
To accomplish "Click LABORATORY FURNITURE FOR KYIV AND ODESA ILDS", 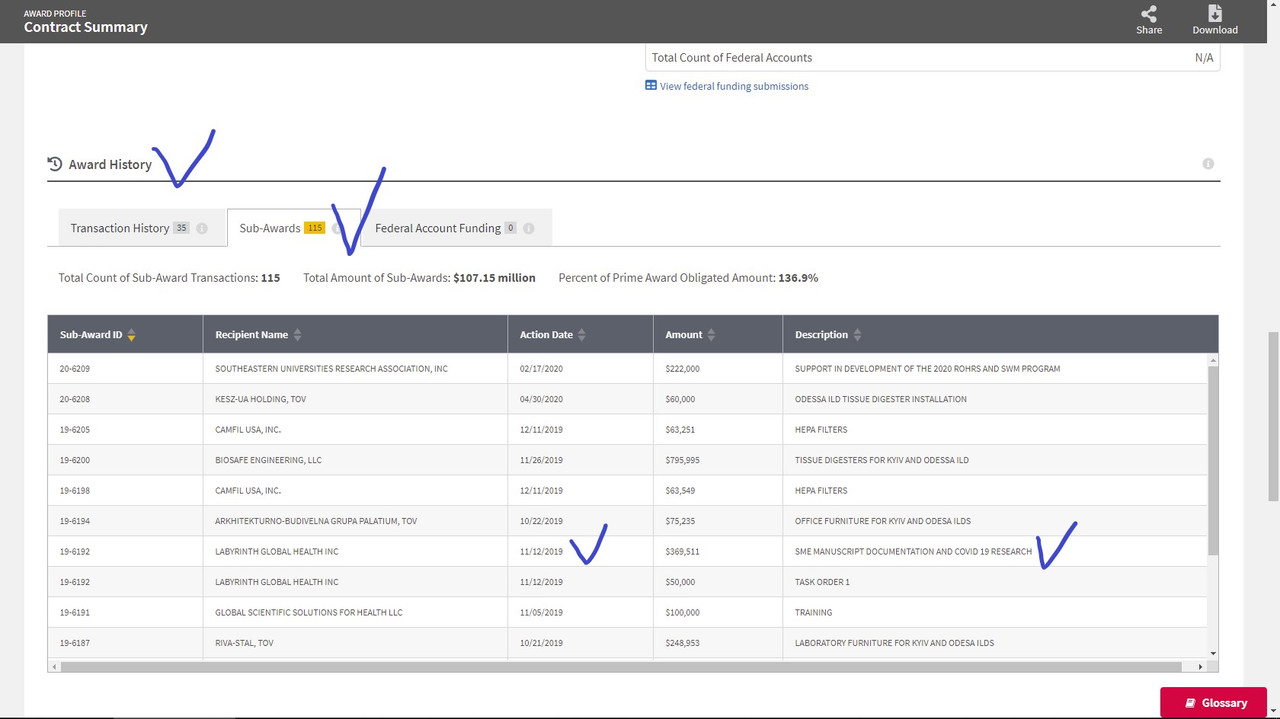I will [x=894, y=643].
